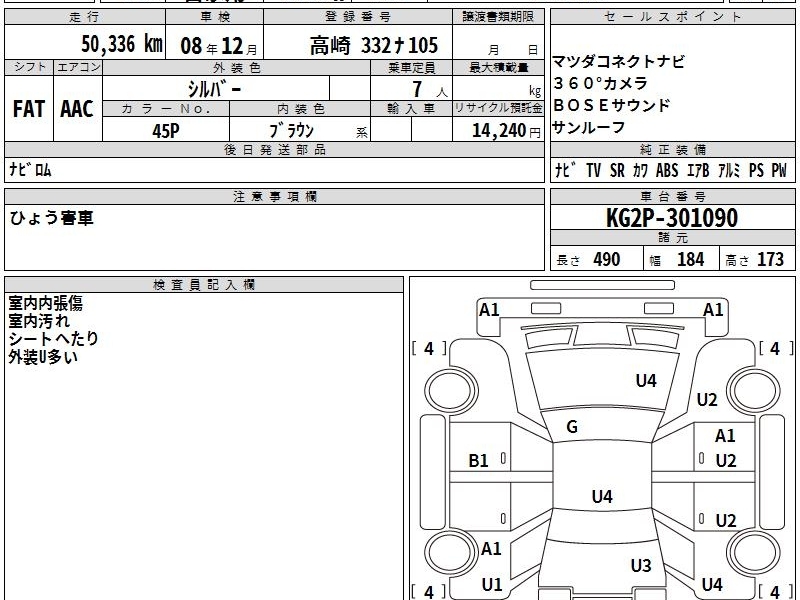Click the サンルーフ sales point

tap(589, 127)
